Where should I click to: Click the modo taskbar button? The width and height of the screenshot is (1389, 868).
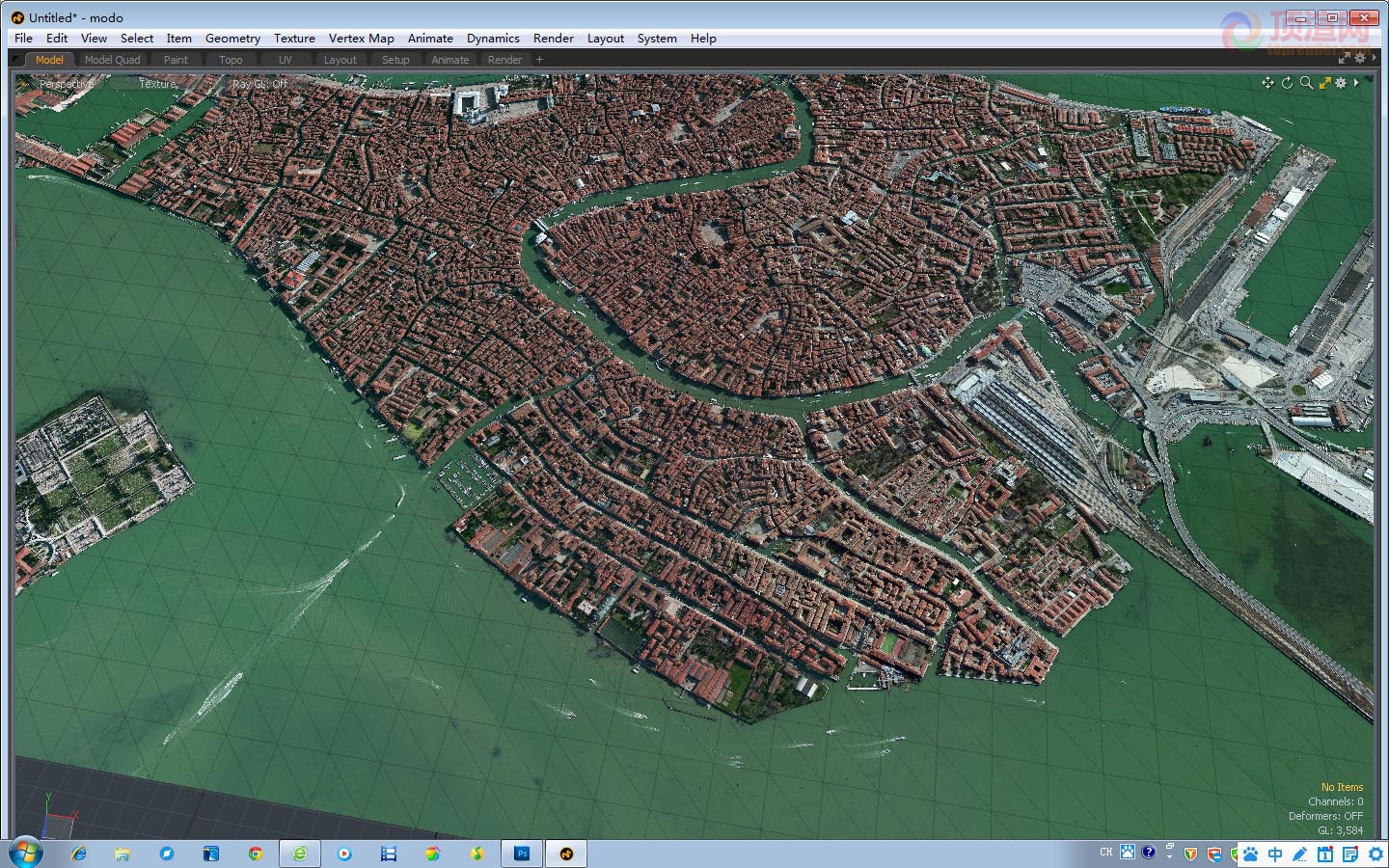566,854
